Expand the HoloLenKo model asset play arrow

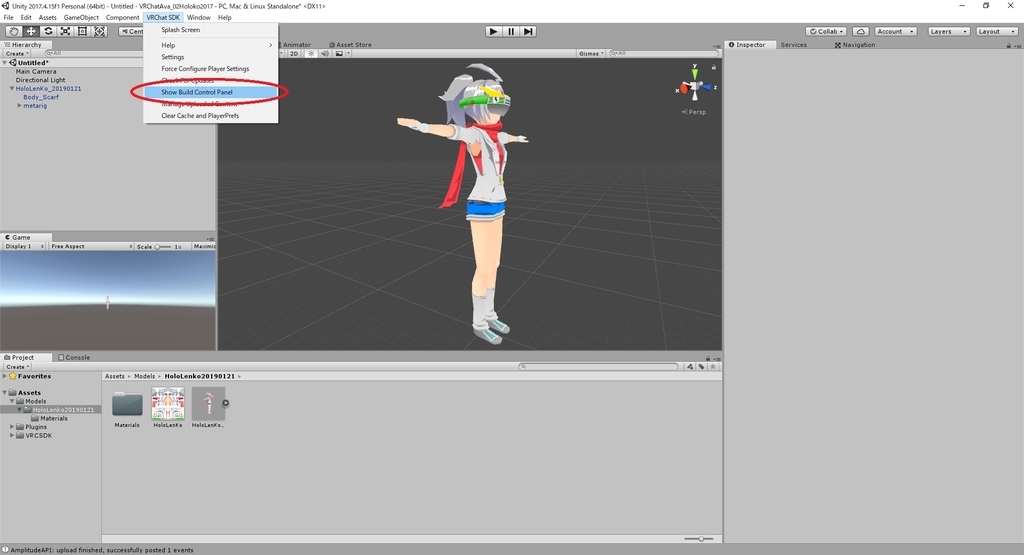tap(225, 403)
